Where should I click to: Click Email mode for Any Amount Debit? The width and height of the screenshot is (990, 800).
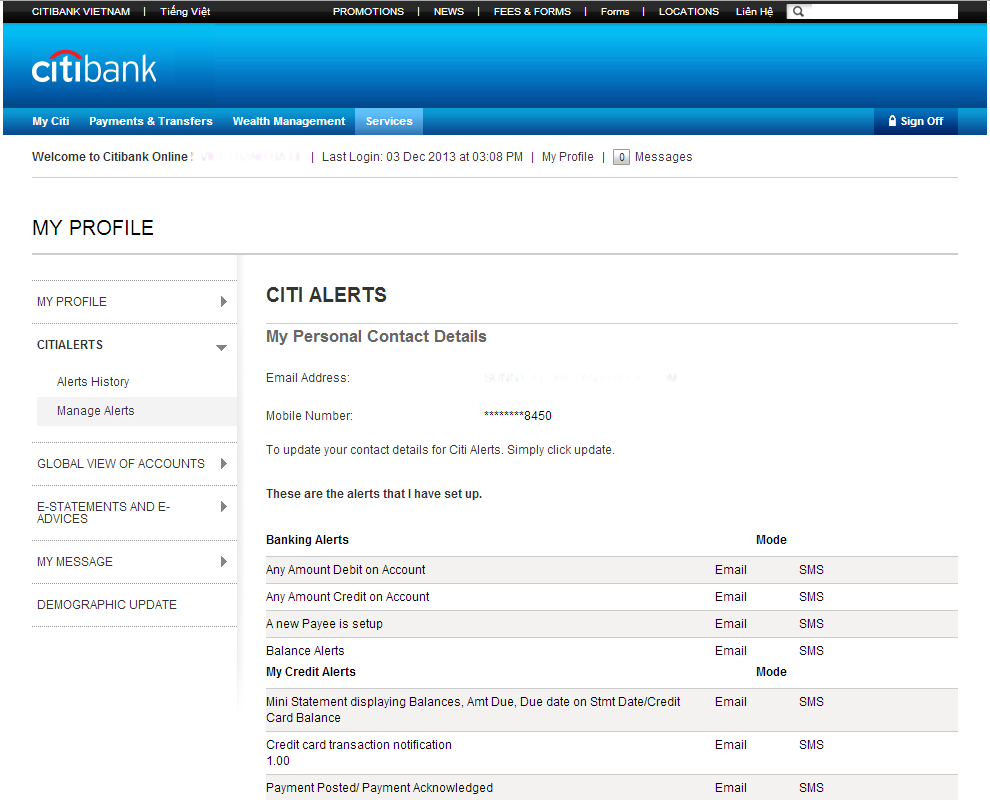point(731,570)
